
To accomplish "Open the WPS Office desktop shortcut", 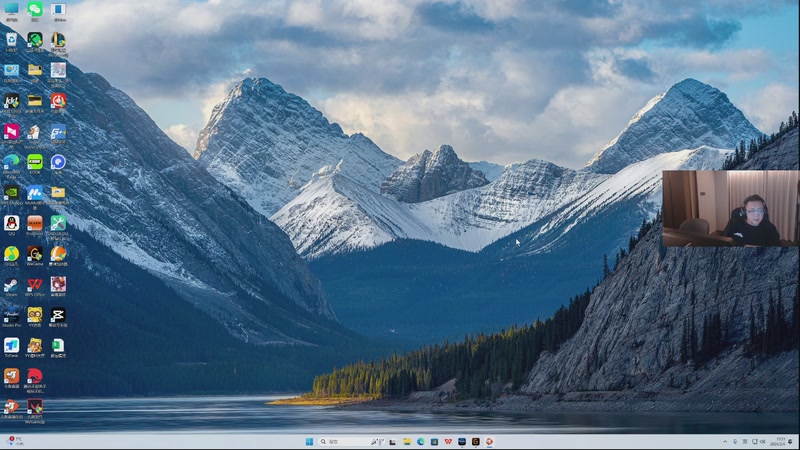I will pos(35,286).
